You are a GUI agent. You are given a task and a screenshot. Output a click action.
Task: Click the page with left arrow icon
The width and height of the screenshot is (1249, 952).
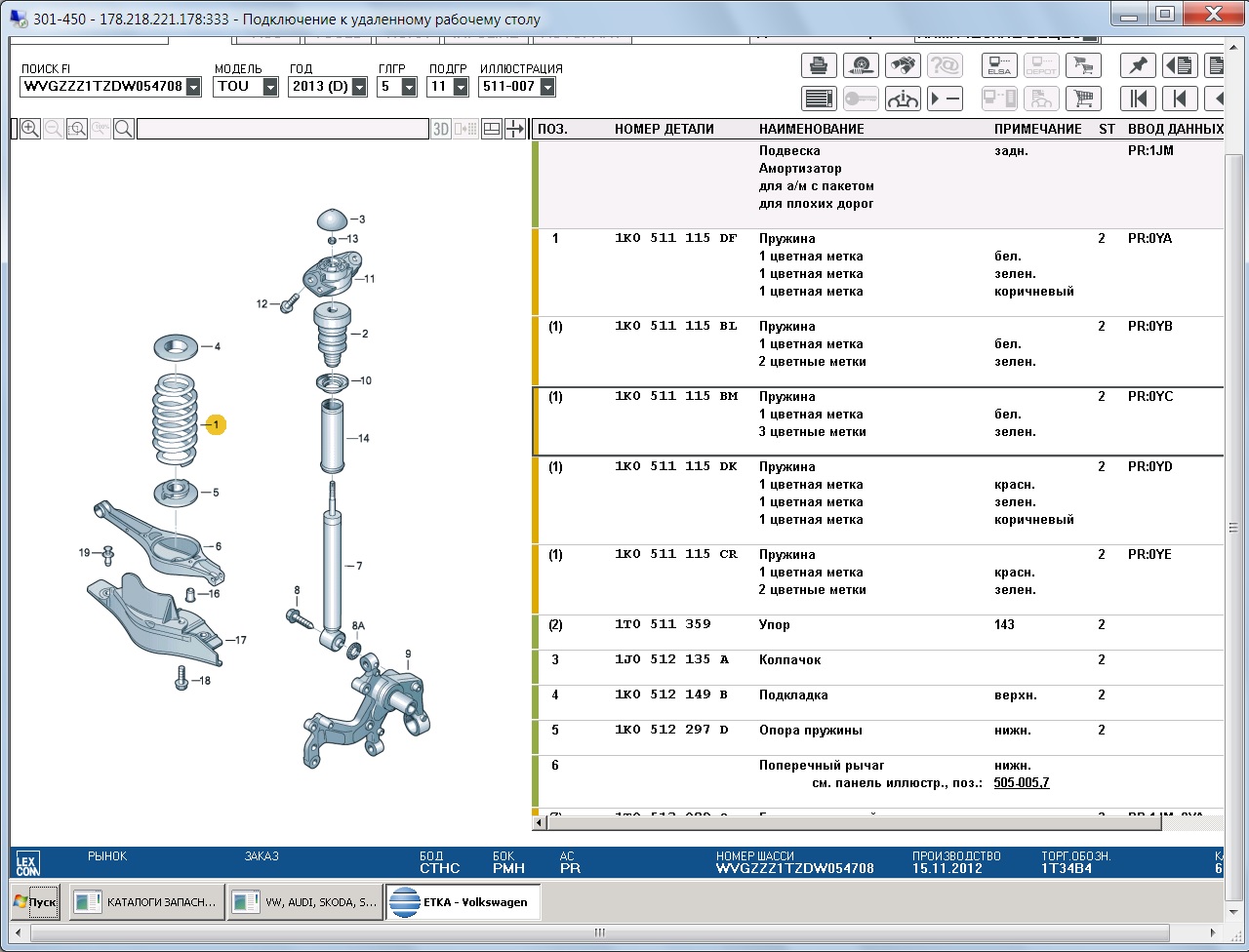point(1180,65)
